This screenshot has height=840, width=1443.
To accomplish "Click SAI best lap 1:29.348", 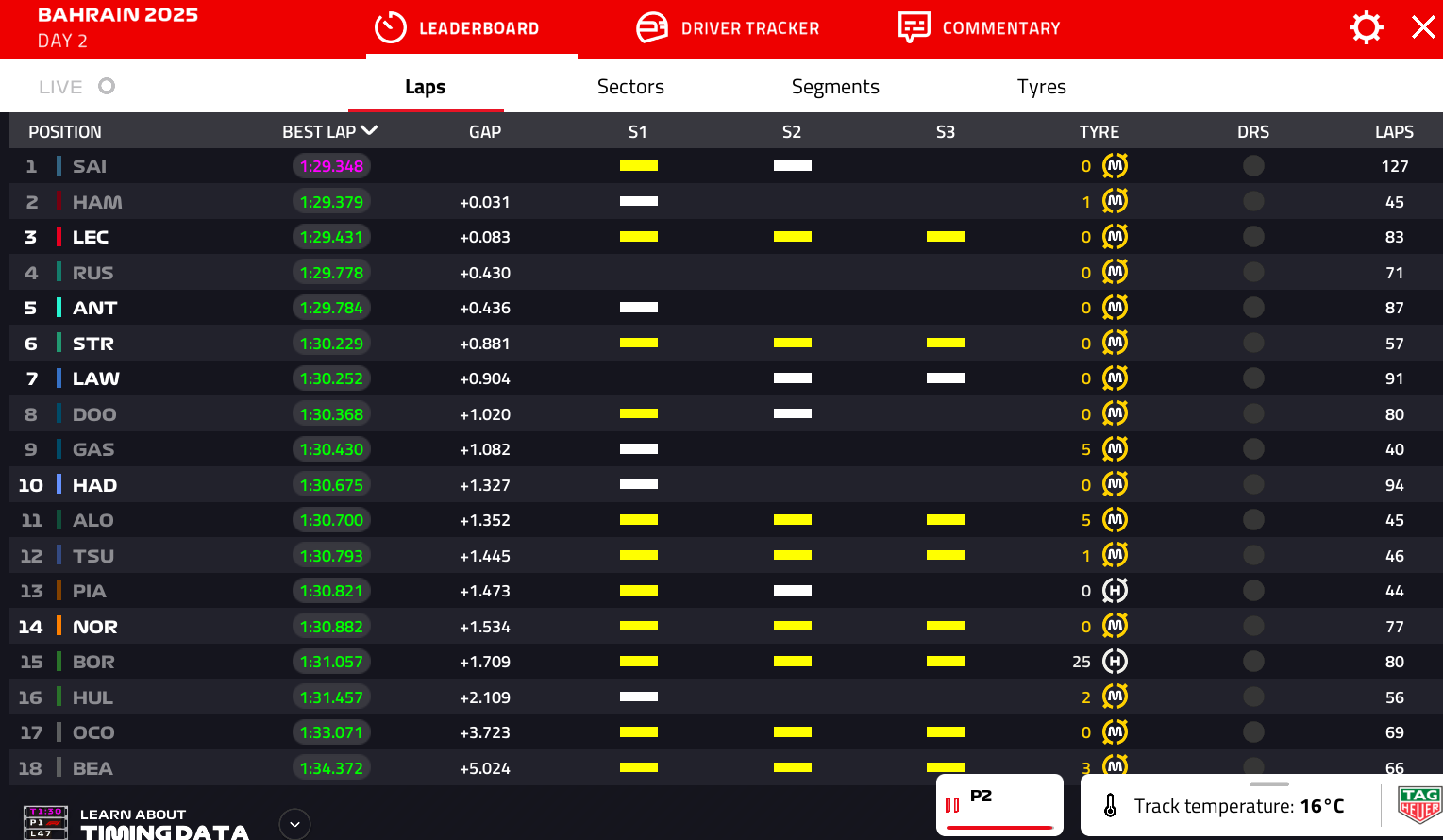I will pyautogui.click(x=331, y=166).
